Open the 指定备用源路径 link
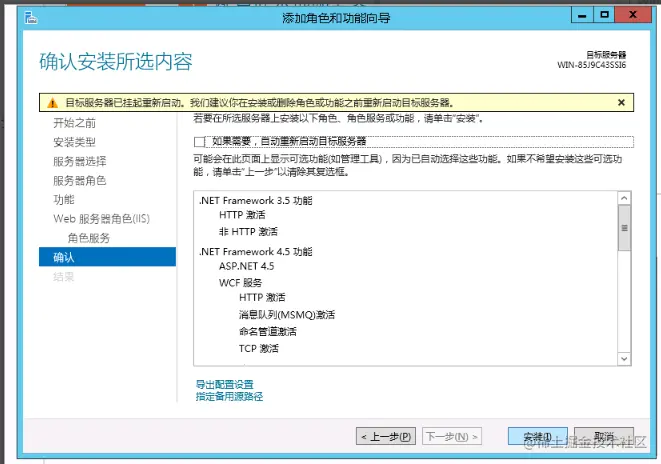The width and height of the screenshot is (661, 464). [x=229, y=397]
